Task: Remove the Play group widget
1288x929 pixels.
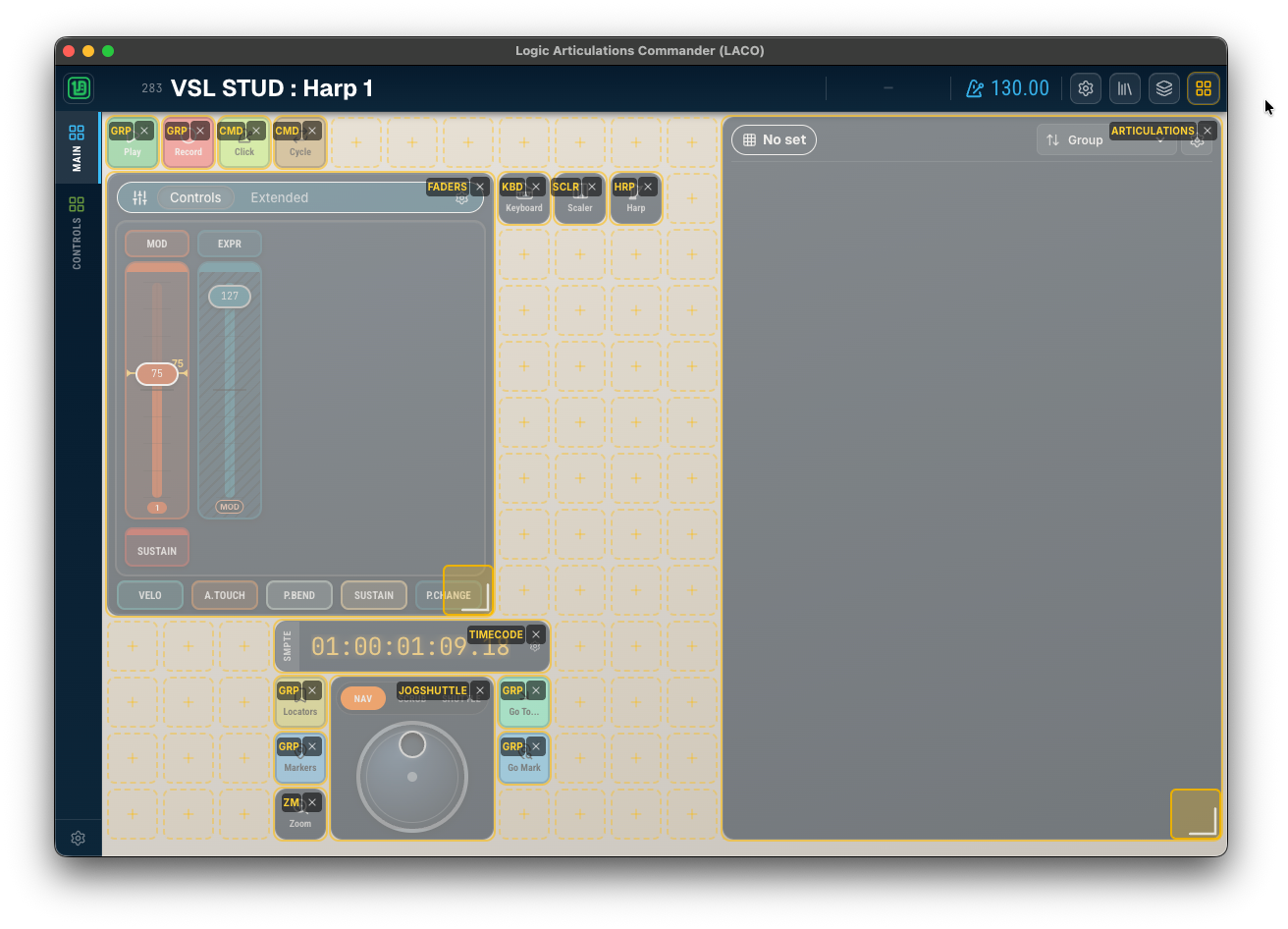Action: [x=144, y=131]
